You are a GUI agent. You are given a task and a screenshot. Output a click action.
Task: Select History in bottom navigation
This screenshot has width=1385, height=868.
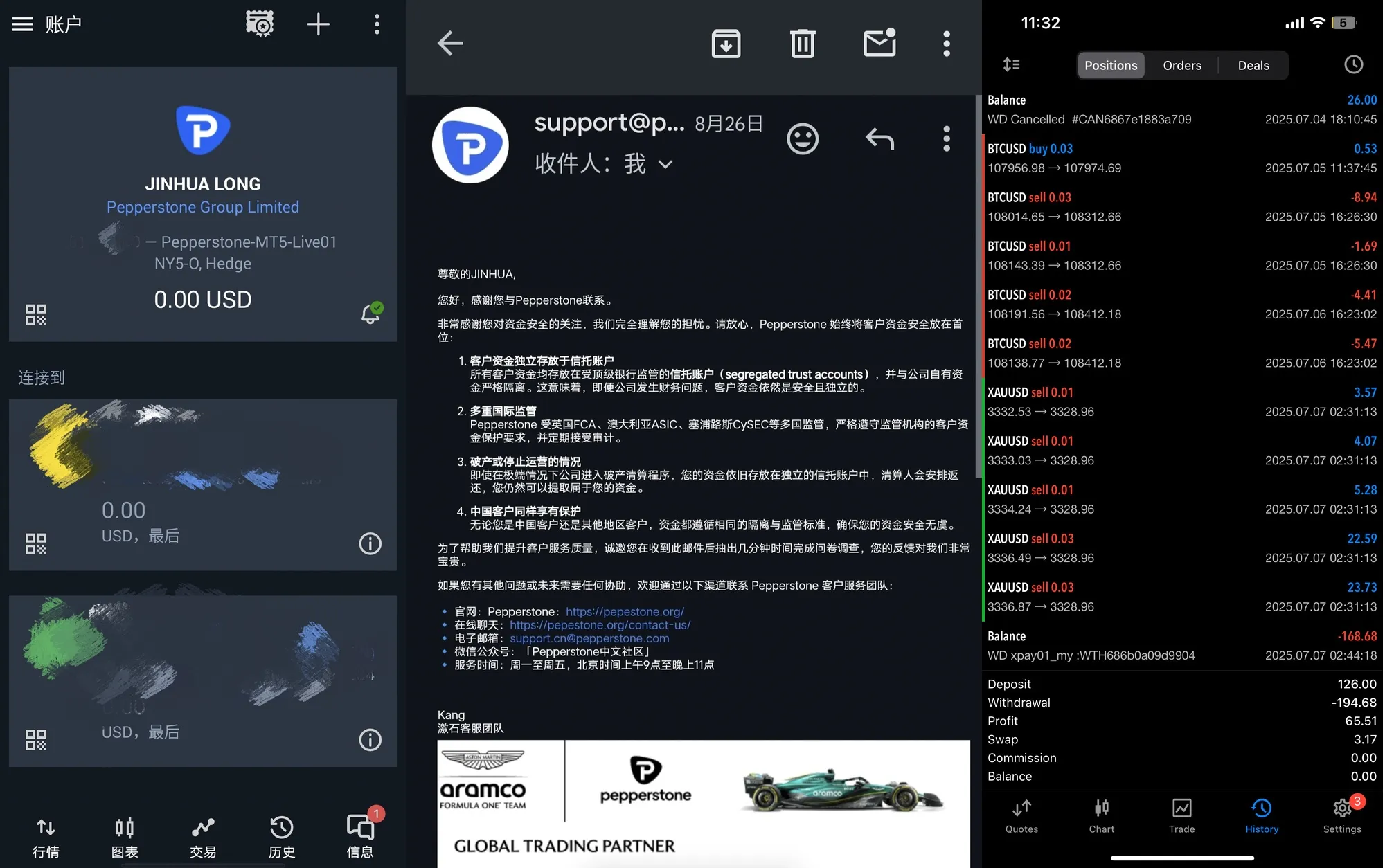click(x=1262, y=817)
